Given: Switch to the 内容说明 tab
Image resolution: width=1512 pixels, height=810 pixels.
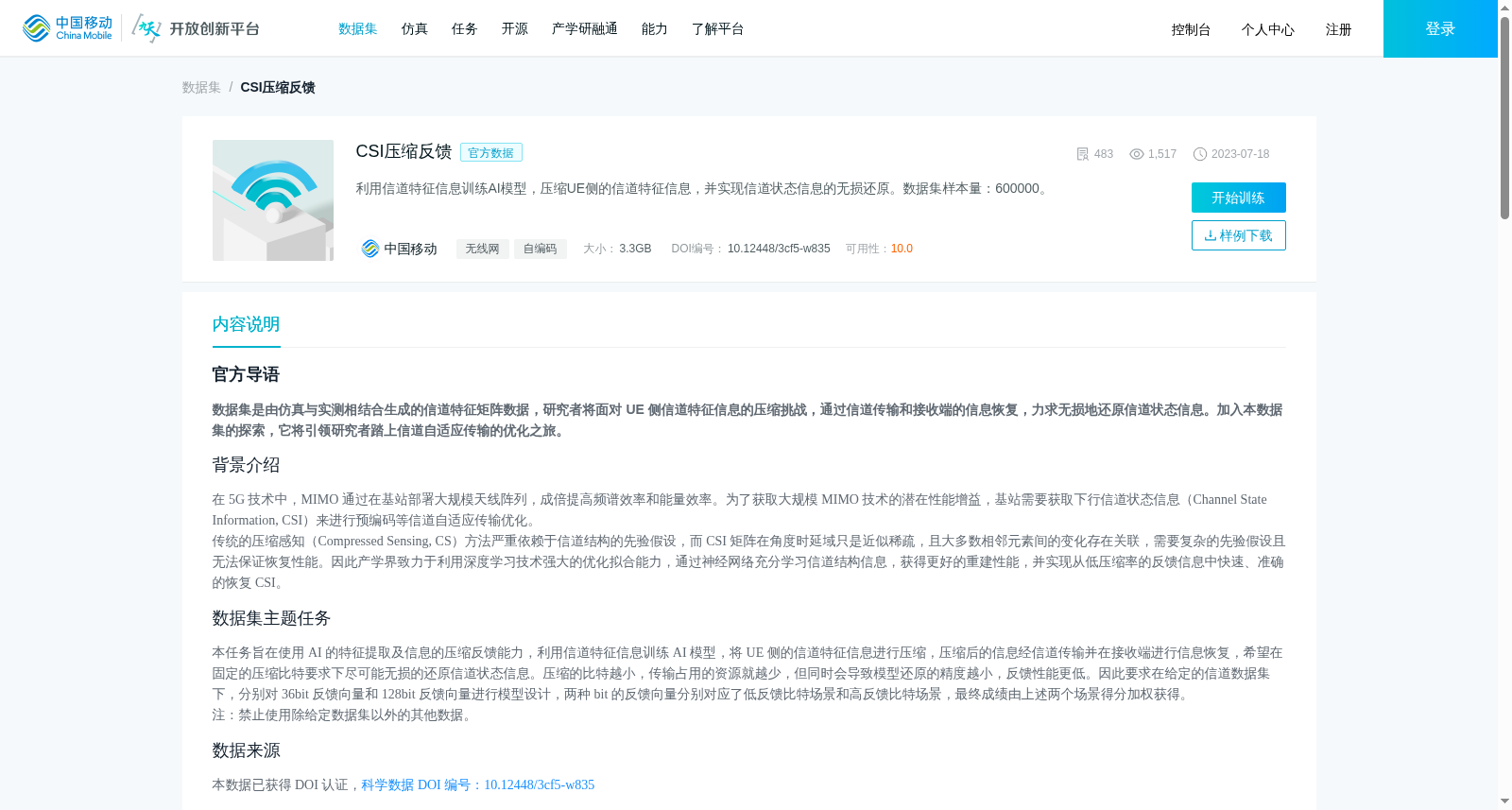Looking at the screenshot, I should point(247,324).
